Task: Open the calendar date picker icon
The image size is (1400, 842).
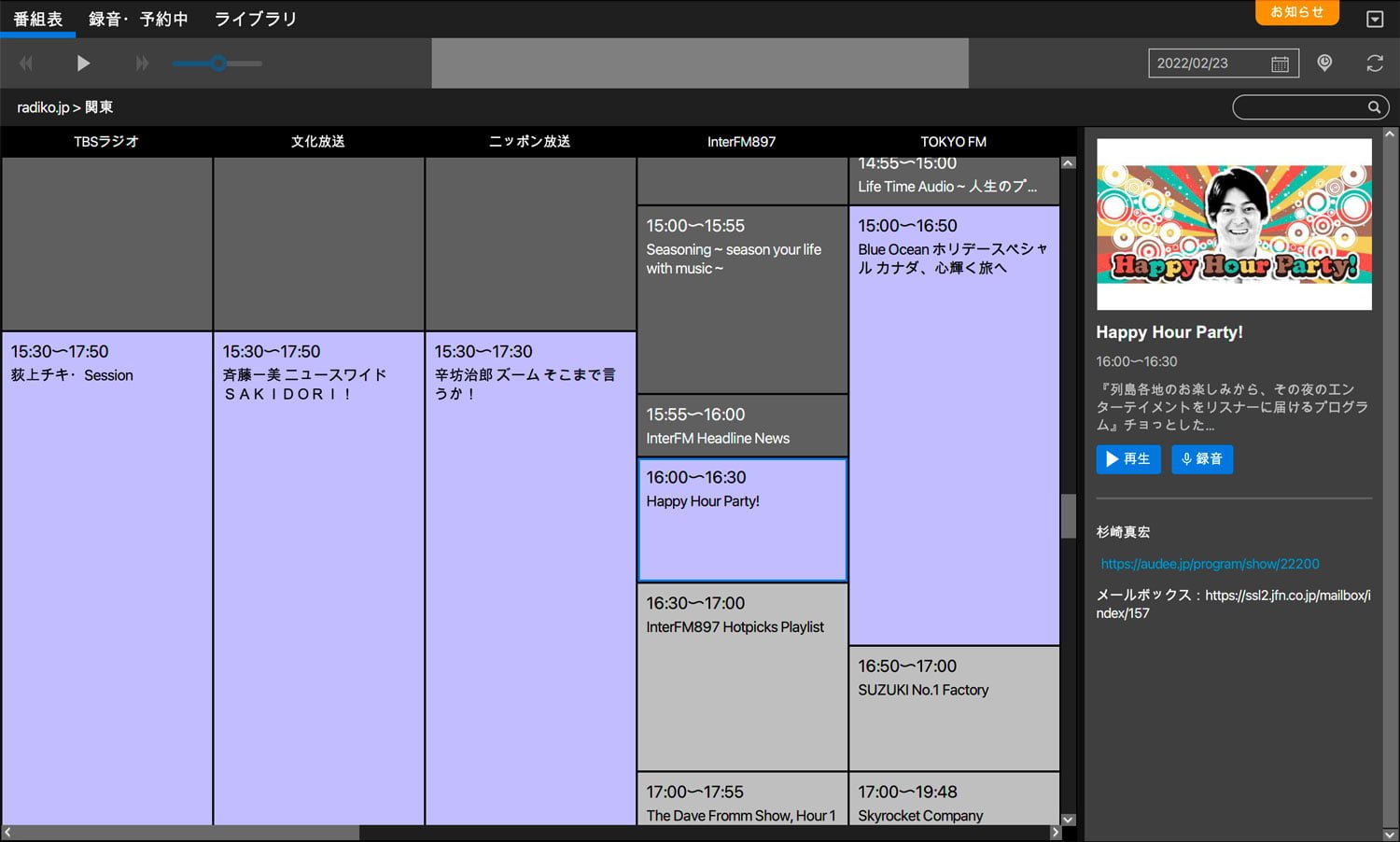Action: 1280,63
